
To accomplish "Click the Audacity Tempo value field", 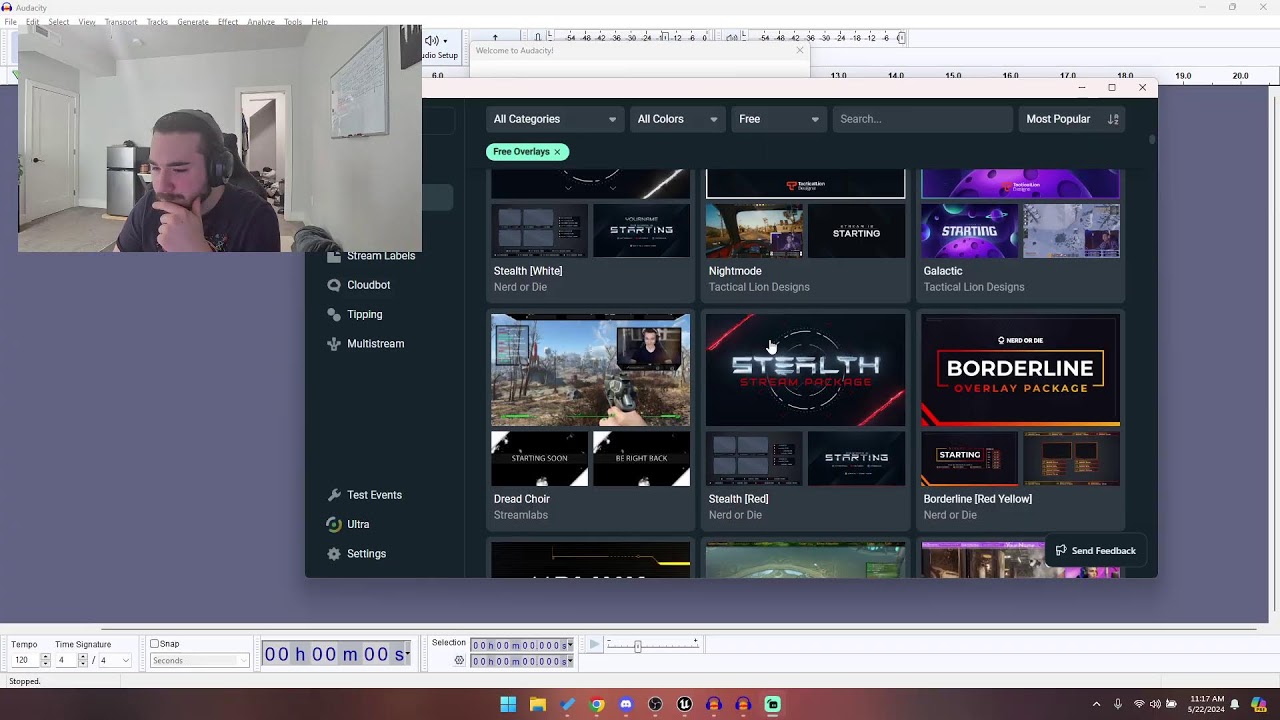I will 25,660.
